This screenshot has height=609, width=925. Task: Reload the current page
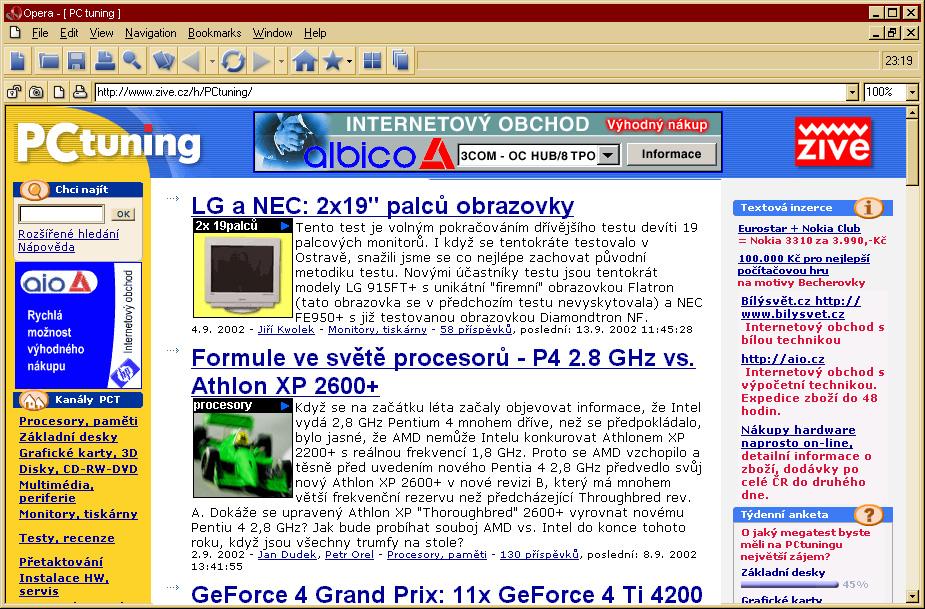[x=233, y=61]
